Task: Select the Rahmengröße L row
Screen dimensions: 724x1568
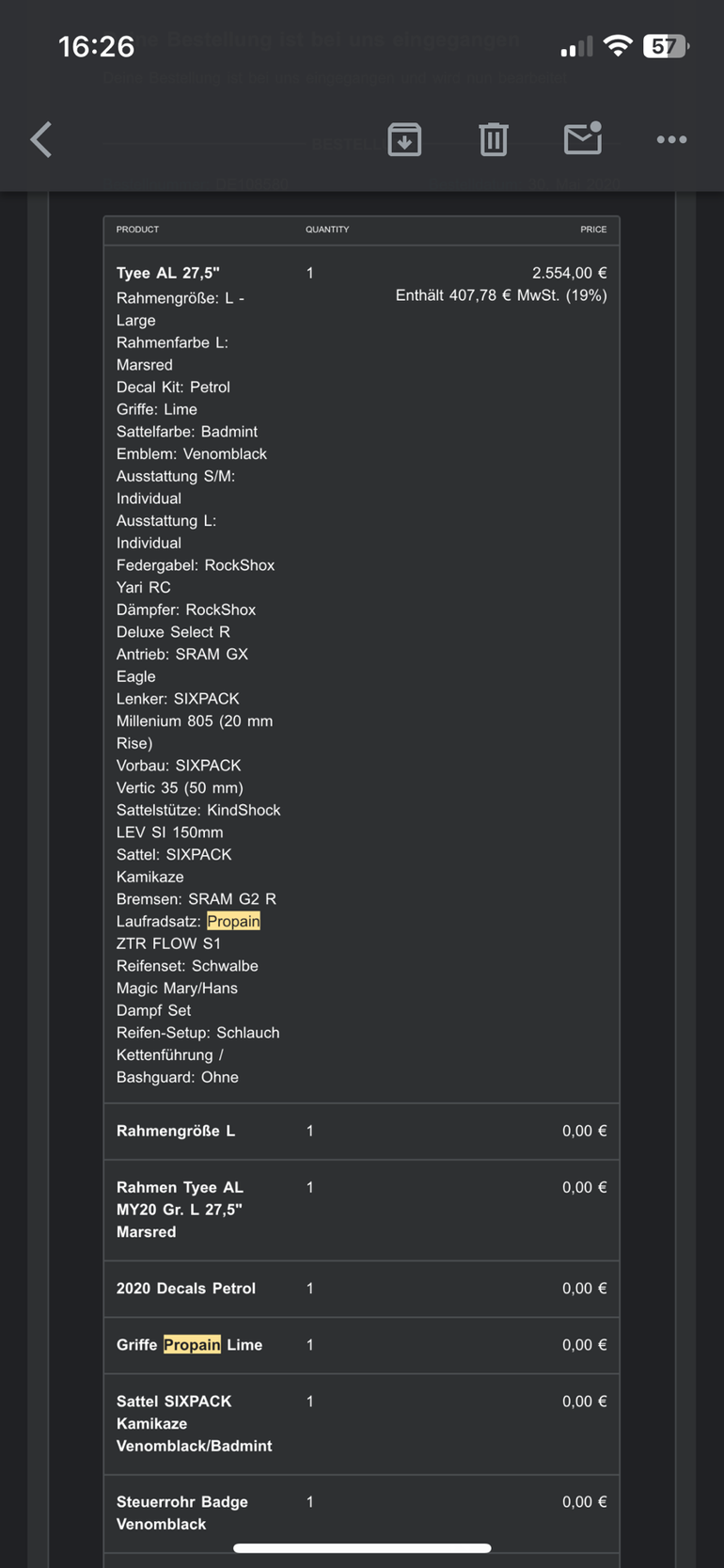Action: [362, 1131]
